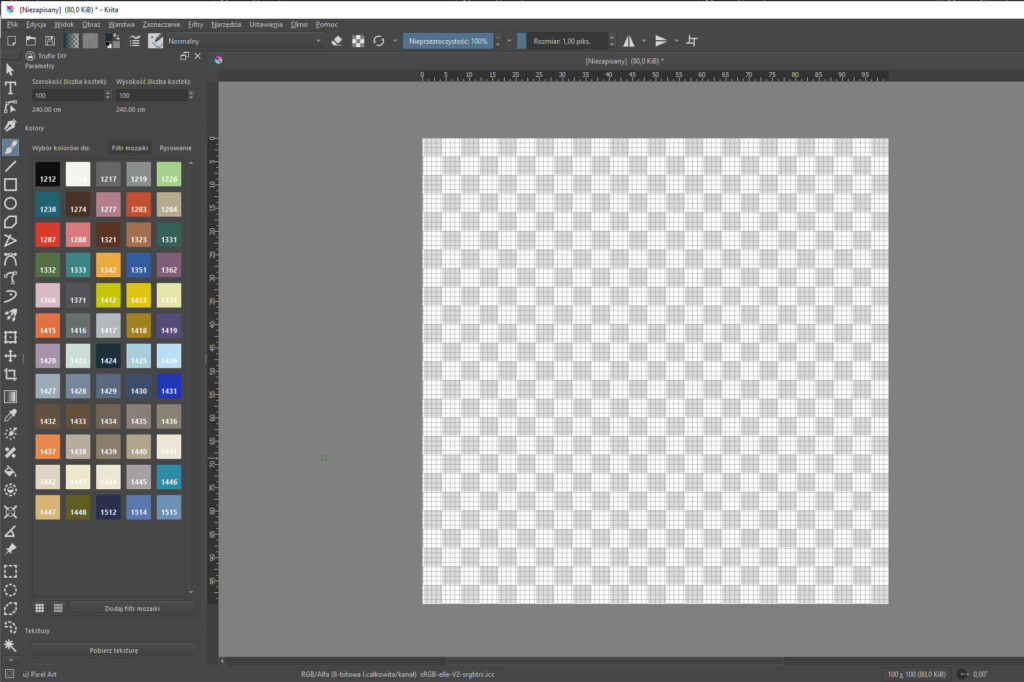This screenshot has height=682, width=1024.
Task: Open the Filtry menu
Action: pyautogui.click(x=196, y=23)
